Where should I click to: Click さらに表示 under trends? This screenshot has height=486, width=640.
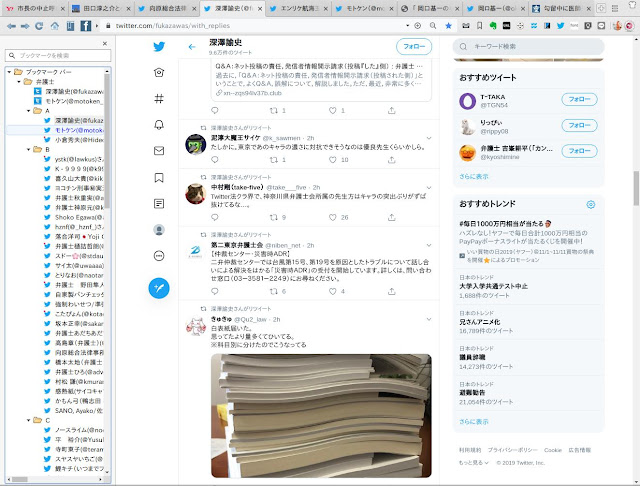[473, 422]
